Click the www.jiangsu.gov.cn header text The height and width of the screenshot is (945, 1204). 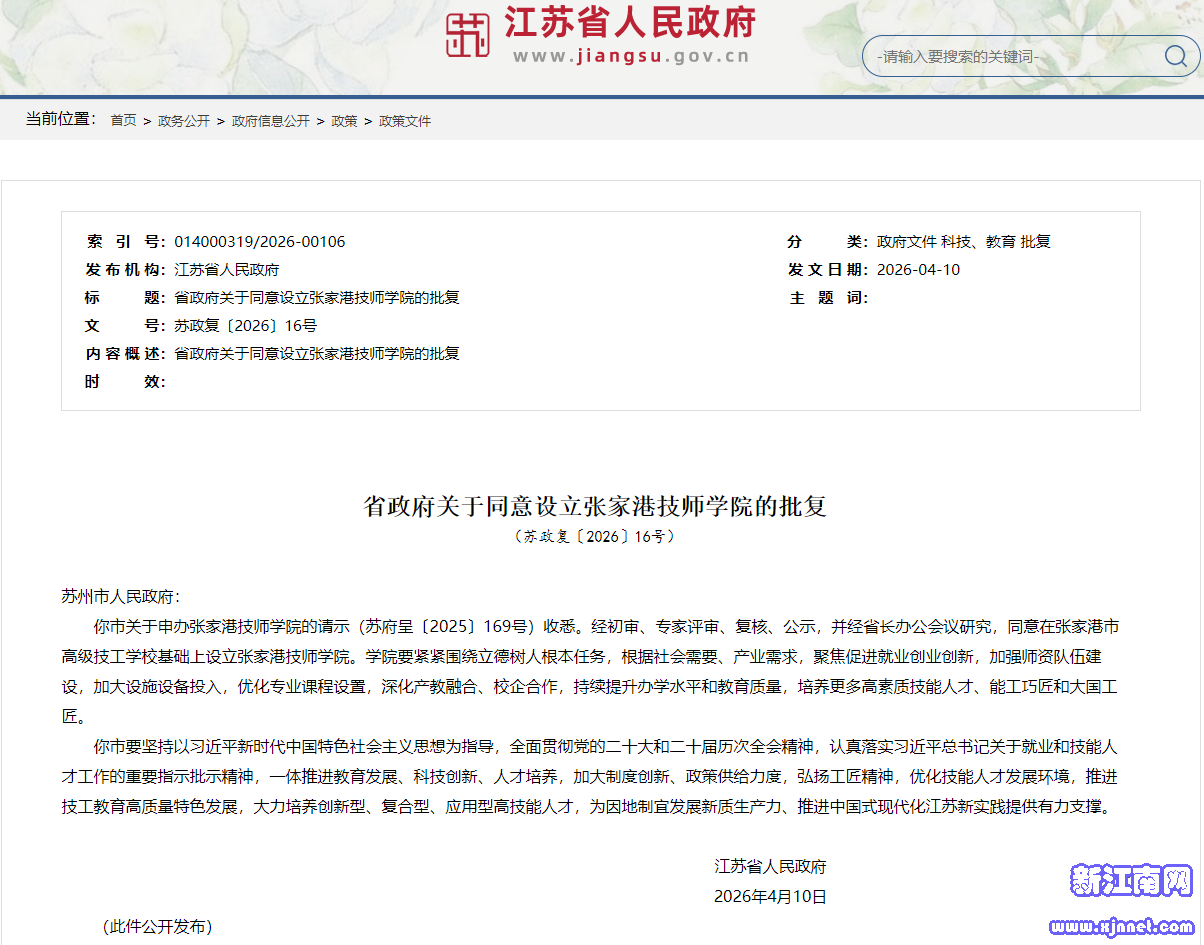point(631,56)
